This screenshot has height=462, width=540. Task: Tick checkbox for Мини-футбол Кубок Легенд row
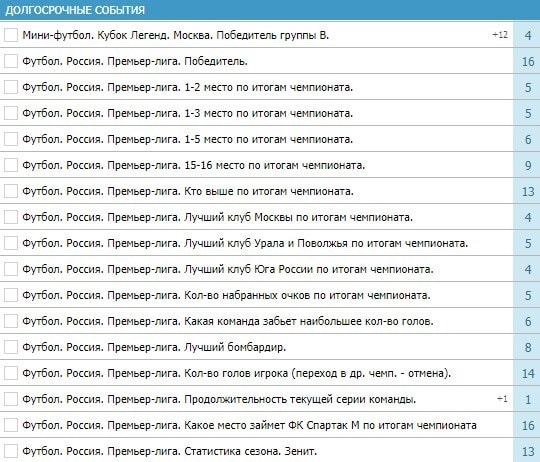tap(11, 35)
